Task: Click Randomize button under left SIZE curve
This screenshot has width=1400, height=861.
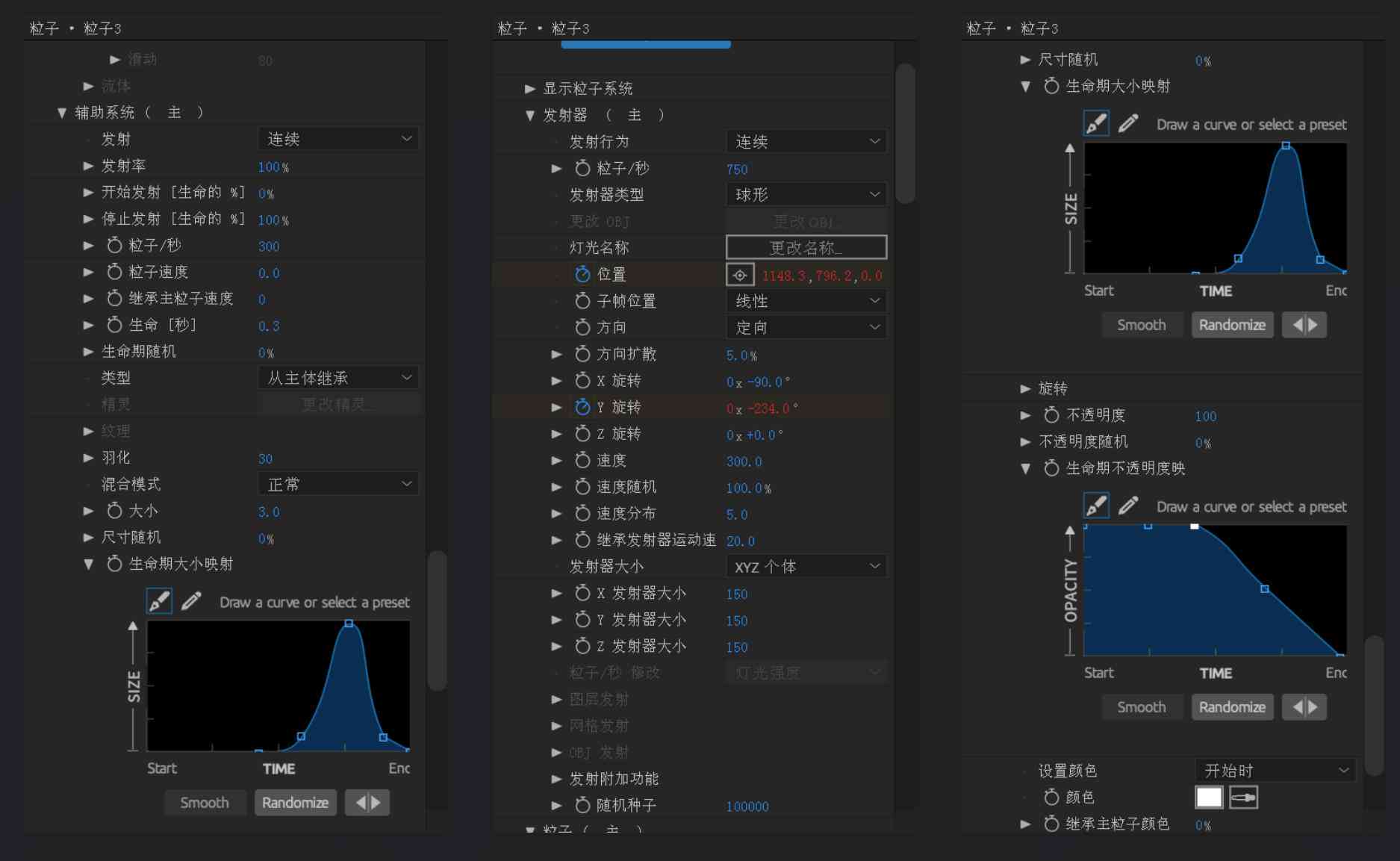Action: (x=296, y=803)
